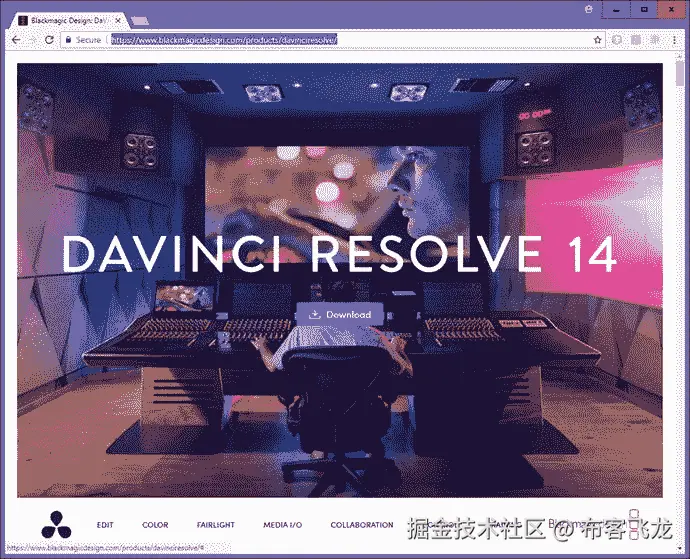Viewport: 690px width, 559px height.
Task: Open the Chrome three-dot menu
Action: click(x=674, y=40)
